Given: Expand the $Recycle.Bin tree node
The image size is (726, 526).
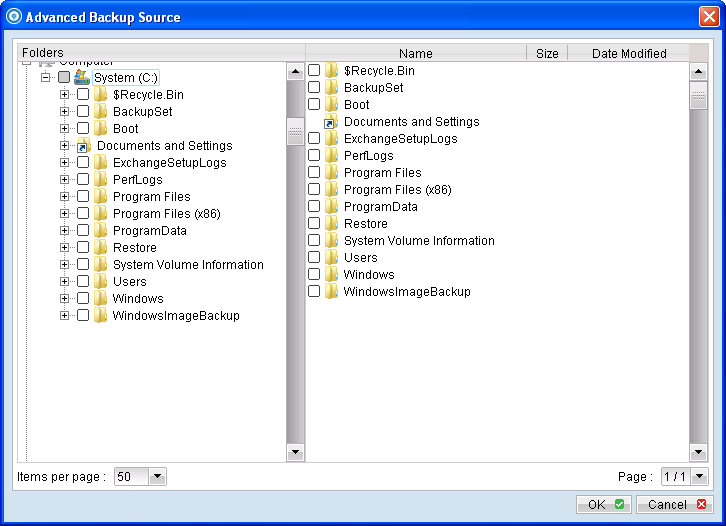Looking at the screenshot, I should coord(64,94).
